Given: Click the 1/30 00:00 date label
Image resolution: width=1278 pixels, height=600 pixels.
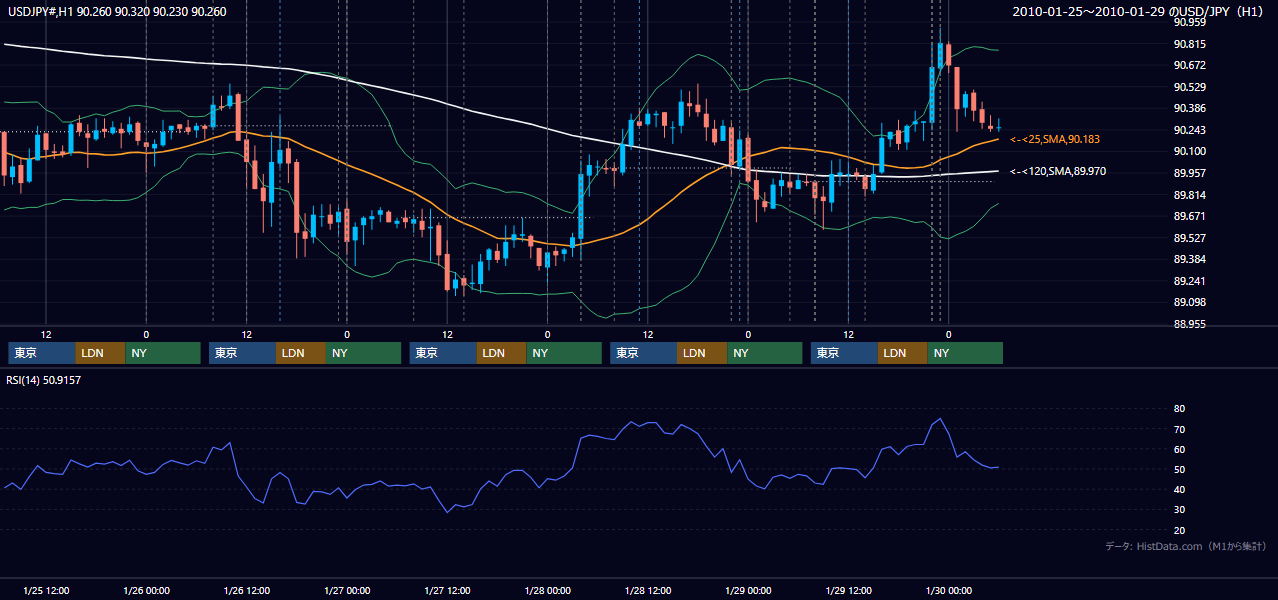Looking at the screenshot, I should tap(949, 590).
